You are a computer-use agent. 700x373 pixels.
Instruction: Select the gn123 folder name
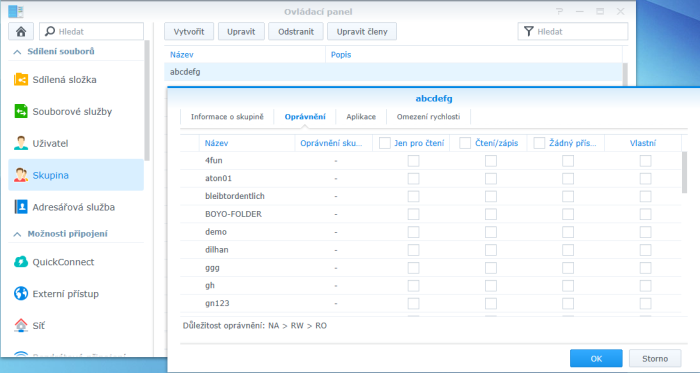[217, 303]
